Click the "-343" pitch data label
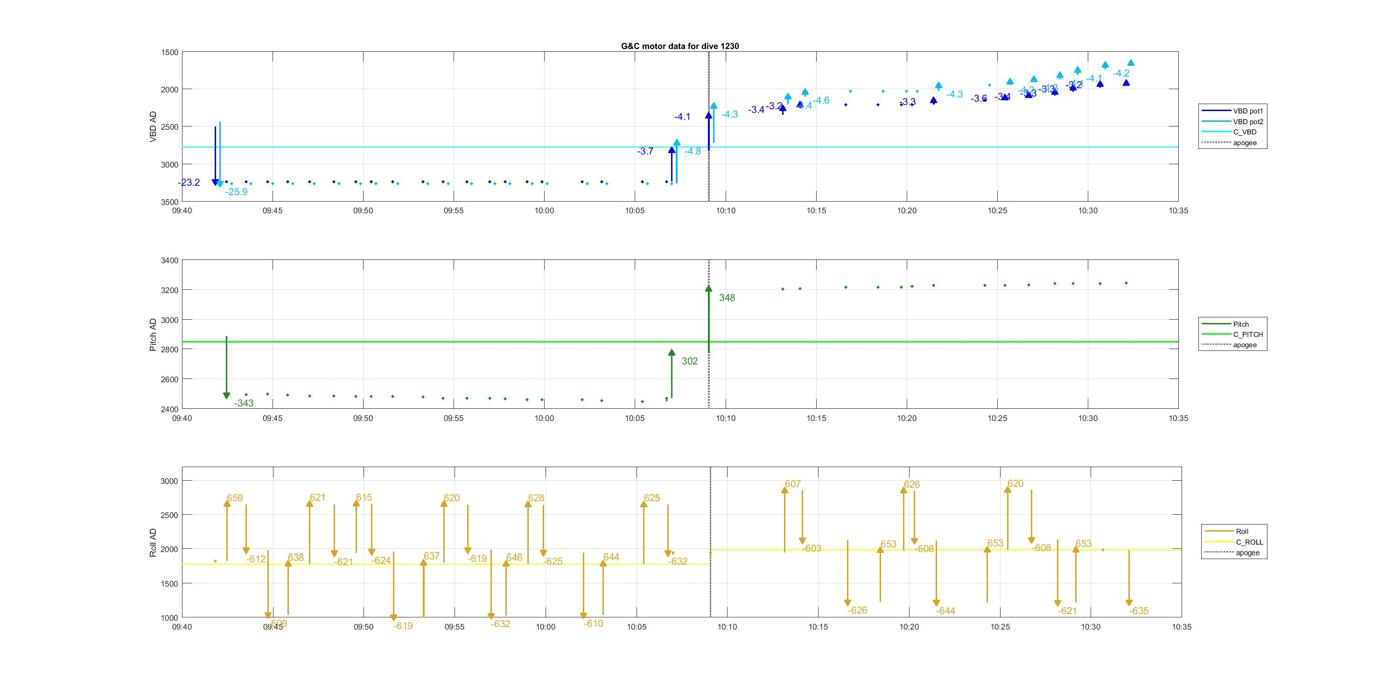The image size is (1400, 693). tap(244, 403)
